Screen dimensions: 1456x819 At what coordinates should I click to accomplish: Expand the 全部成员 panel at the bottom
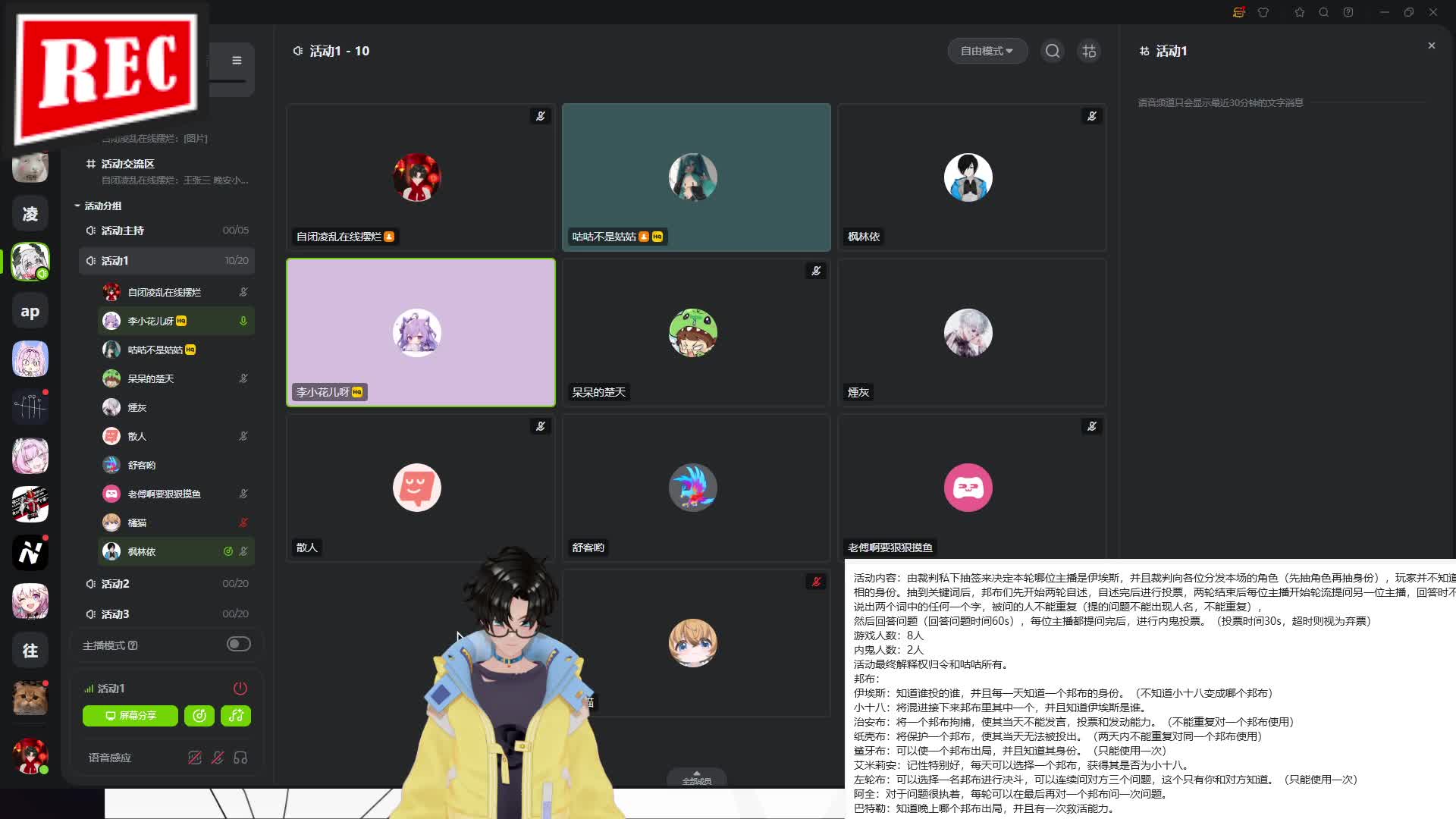point(695,777)
